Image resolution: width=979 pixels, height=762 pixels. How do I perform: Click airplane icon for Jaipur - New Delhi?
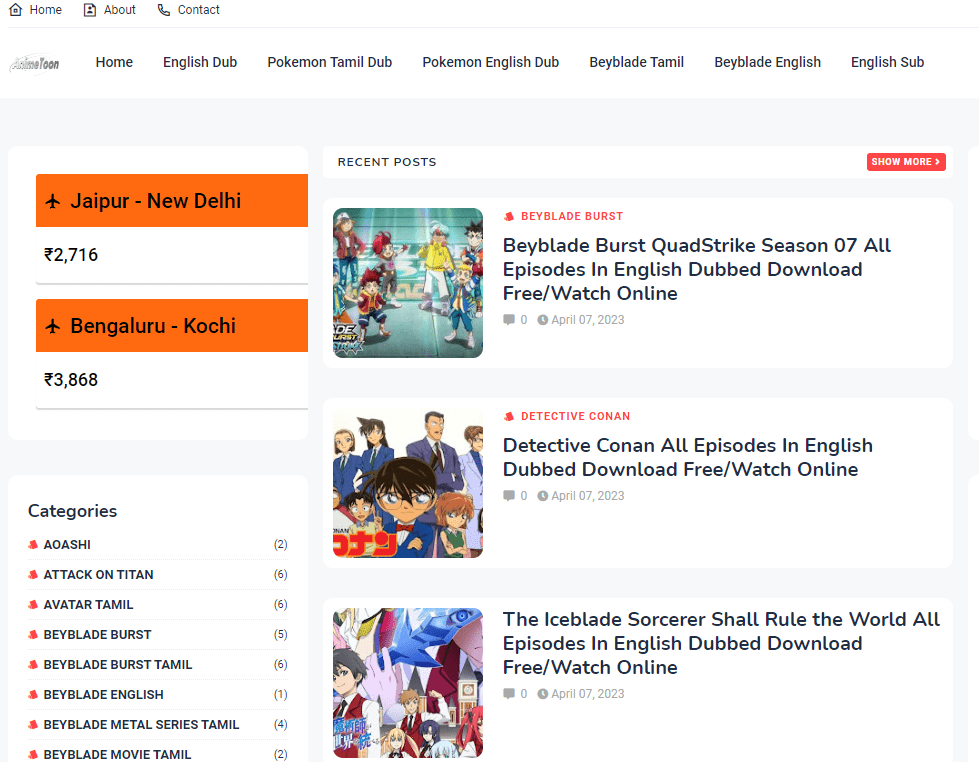coord(53,201)
